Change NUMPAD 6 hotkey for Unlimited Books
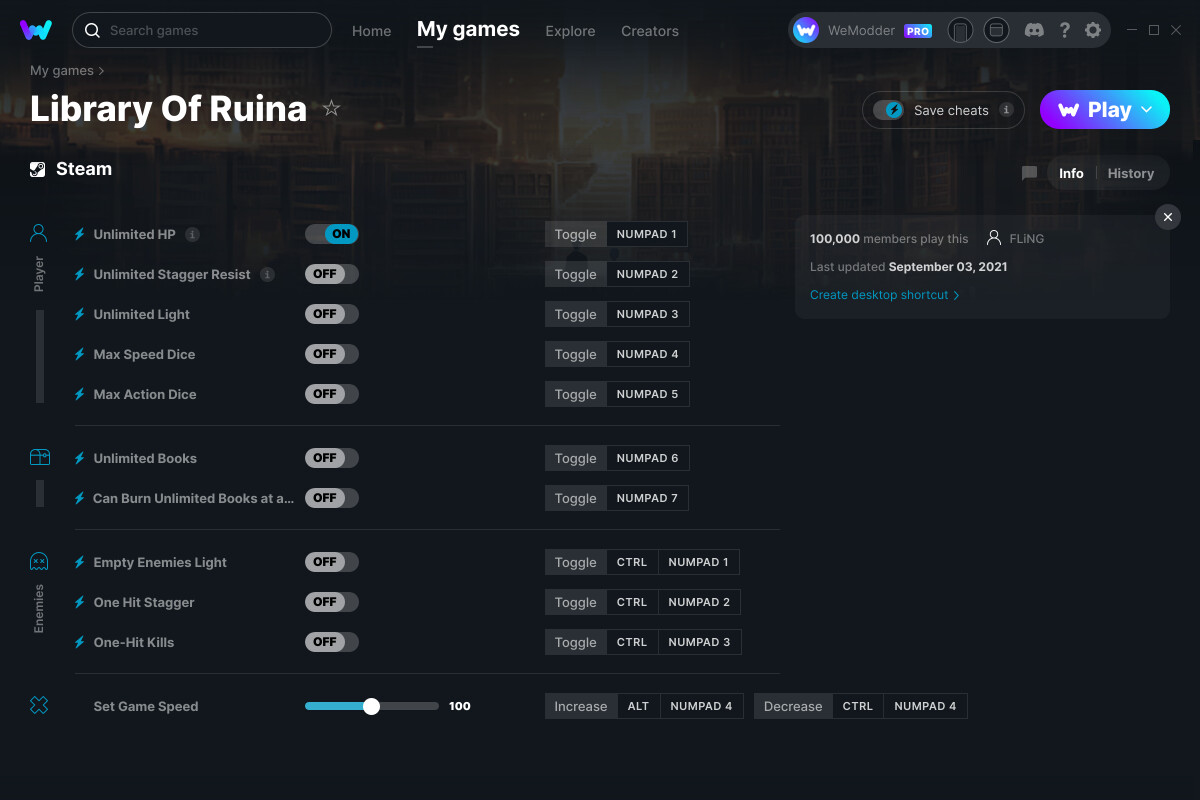 click(647, 458)
